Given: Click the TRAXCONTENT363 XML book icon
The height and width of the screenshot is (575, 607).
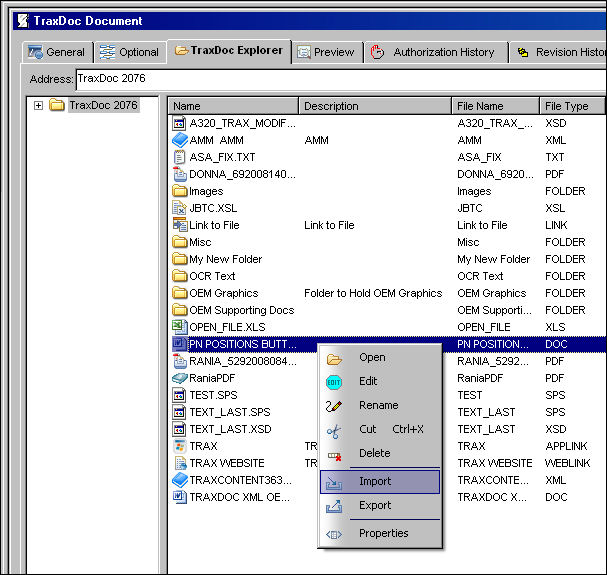Looking at the screenshot, I should [180, 480].
